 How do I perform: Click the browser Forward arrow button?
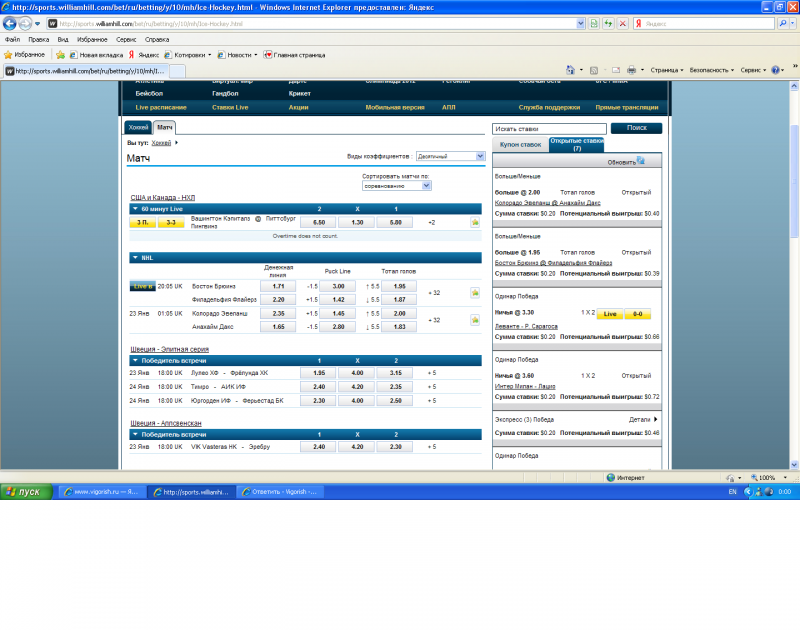tap(25, 23)
